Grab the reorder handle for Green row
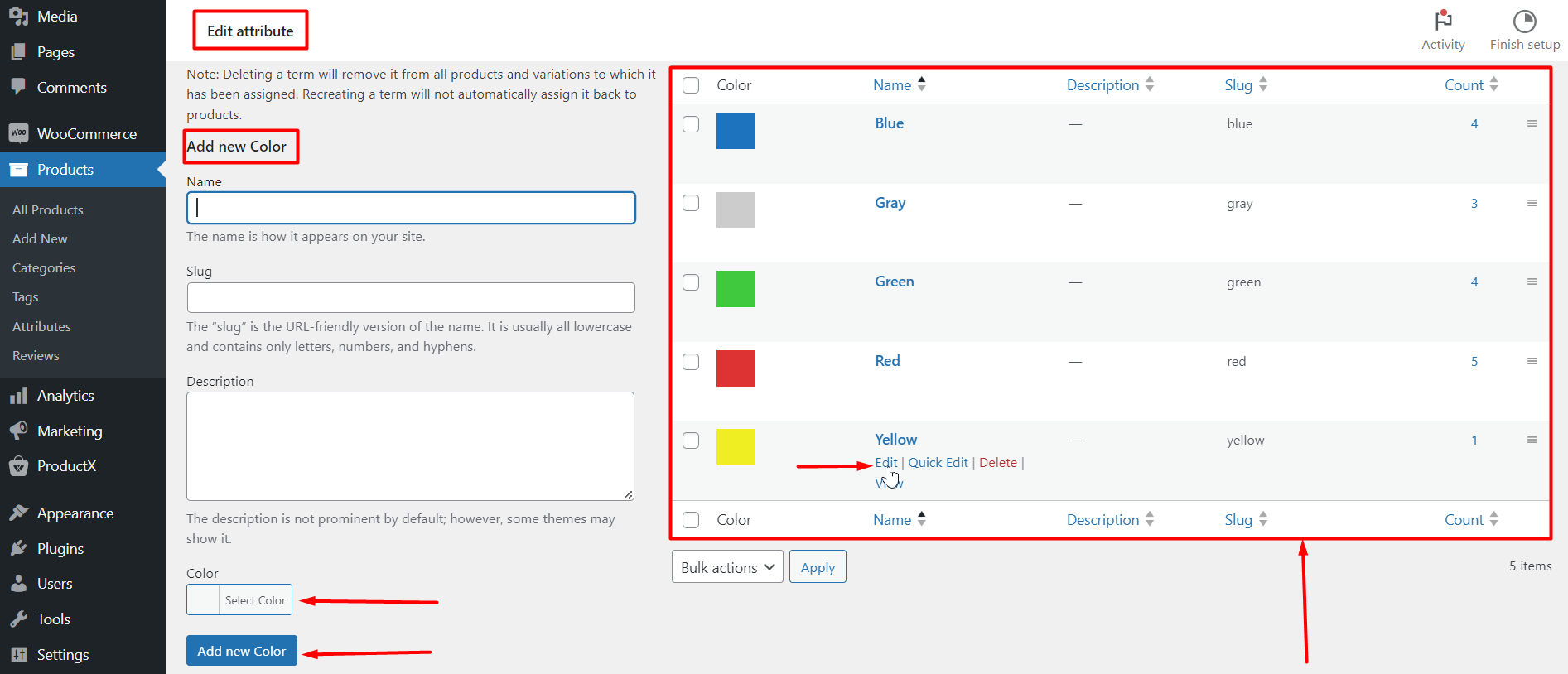The height and width of the screenshot is (674, 1568). (1532, 282)
